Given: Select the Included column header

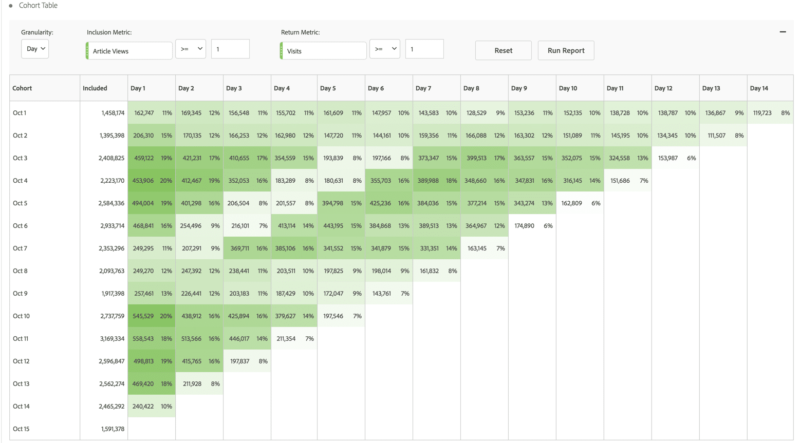Looking at the screenshot, I should point(104,88).
